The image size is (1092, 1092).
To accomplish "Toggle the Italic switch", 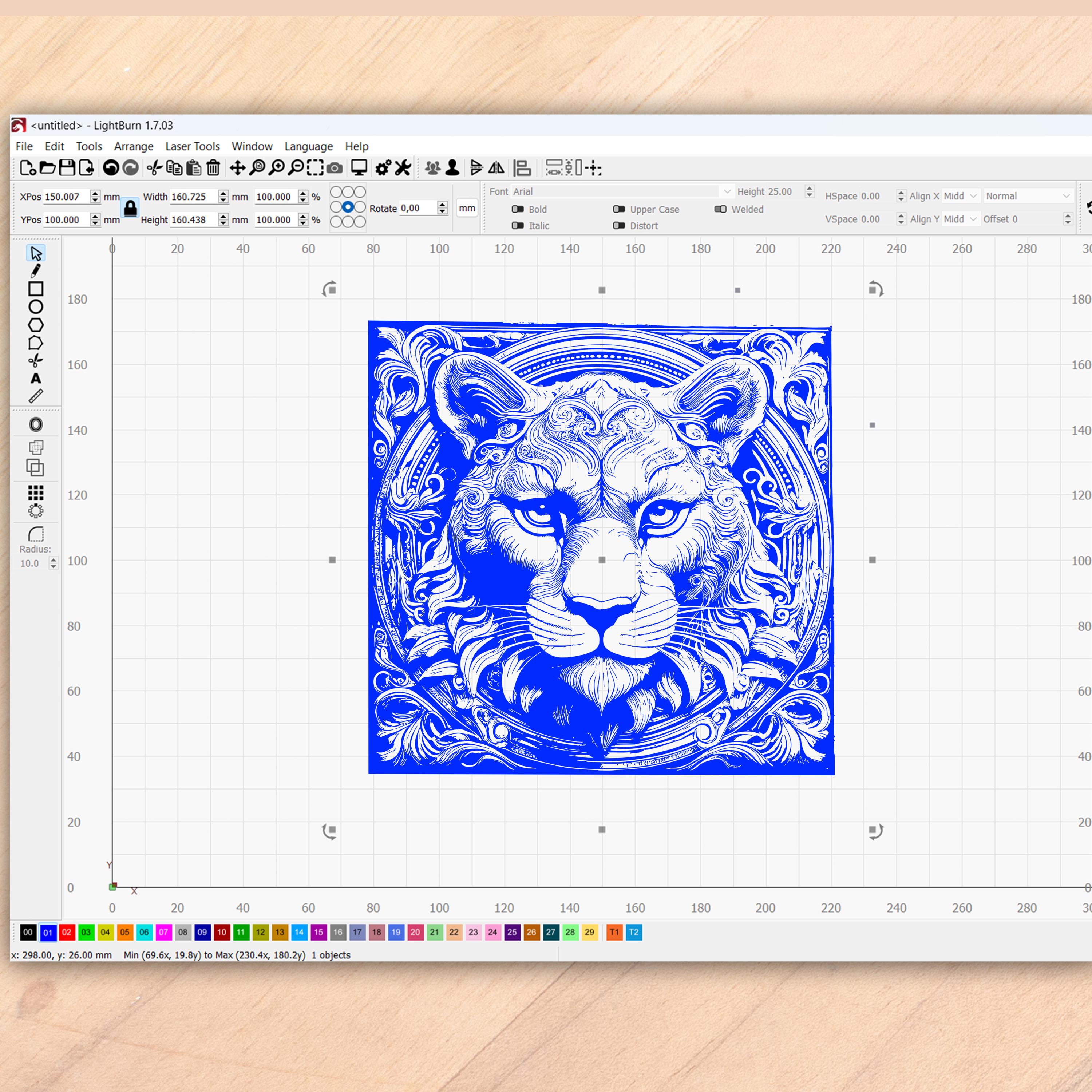I will [518, 226].
